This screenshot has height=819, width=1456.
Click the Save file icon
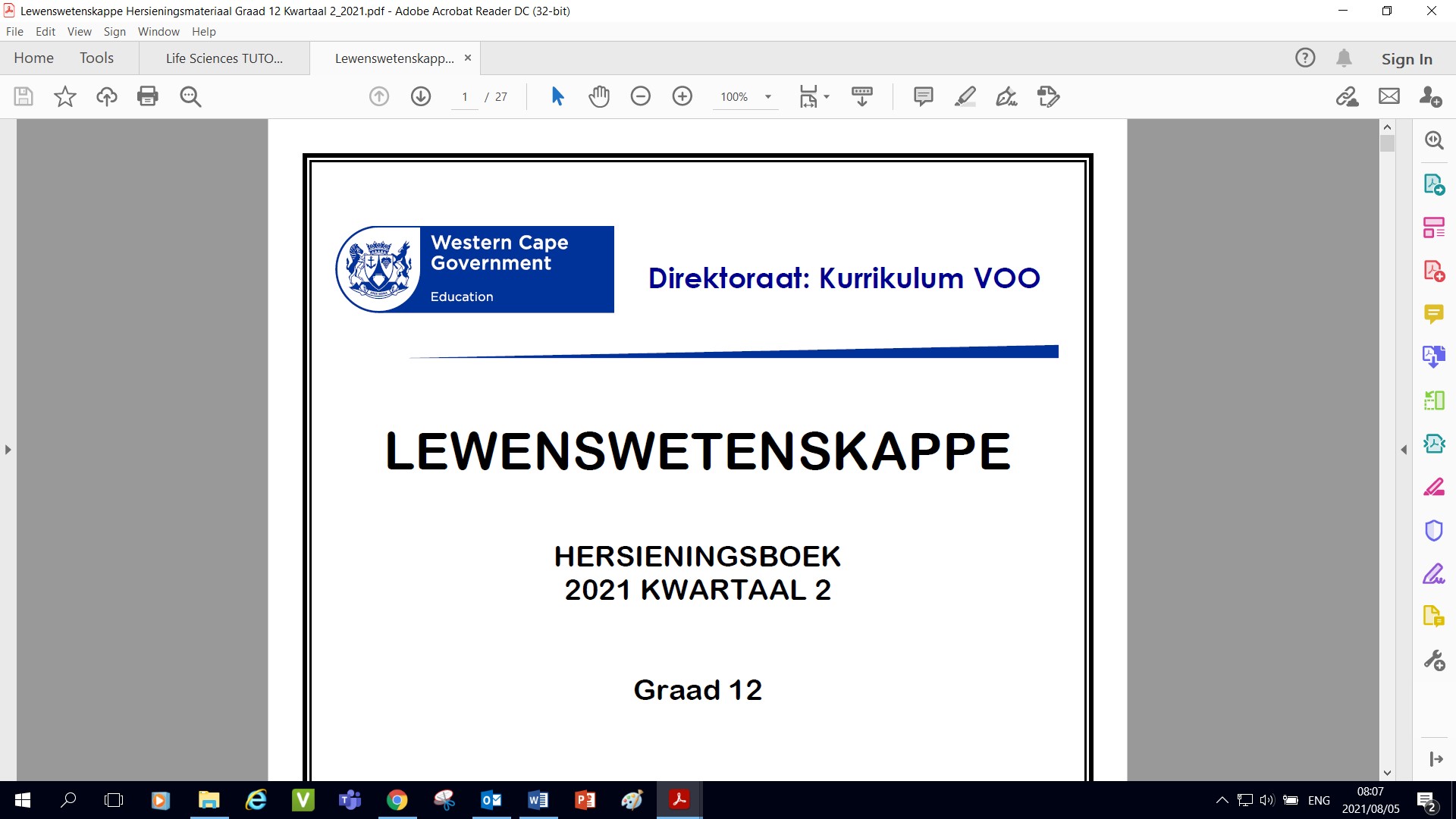point(24,96)
